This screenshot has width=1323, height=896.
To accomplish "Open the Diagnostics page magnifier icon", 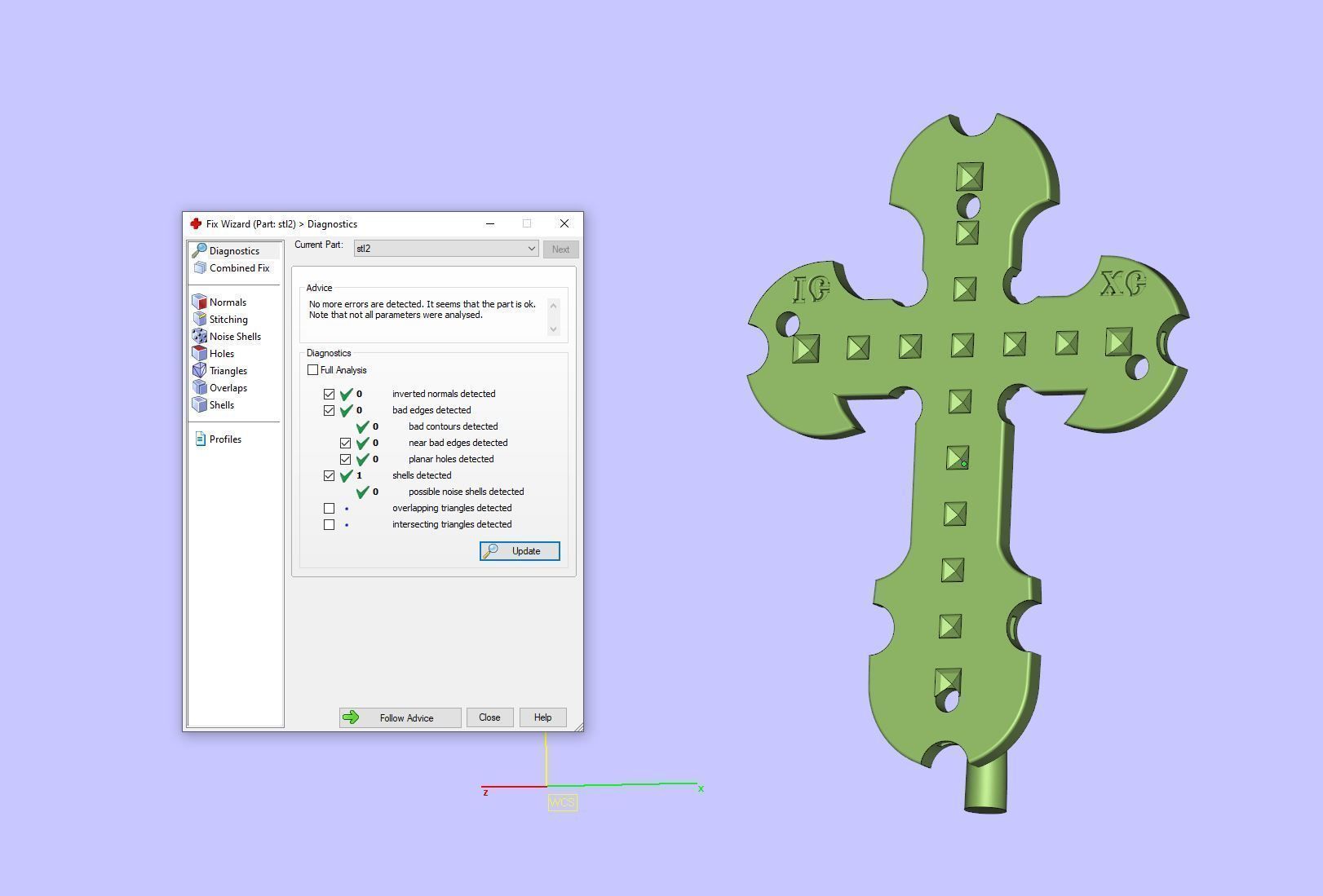I will [x=199, y=250].
